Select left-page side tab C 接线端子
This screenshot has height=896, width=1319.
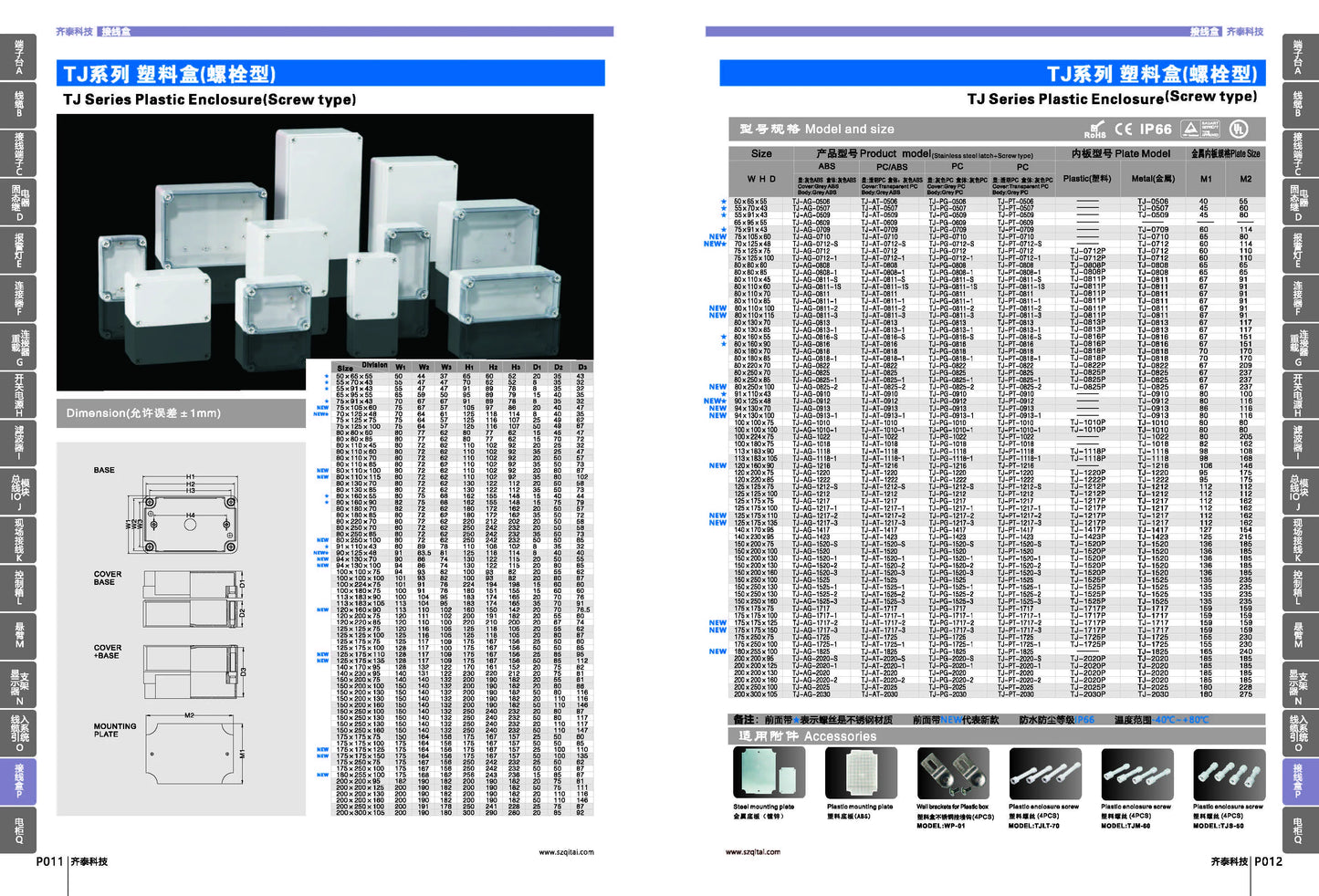[18, 153]
